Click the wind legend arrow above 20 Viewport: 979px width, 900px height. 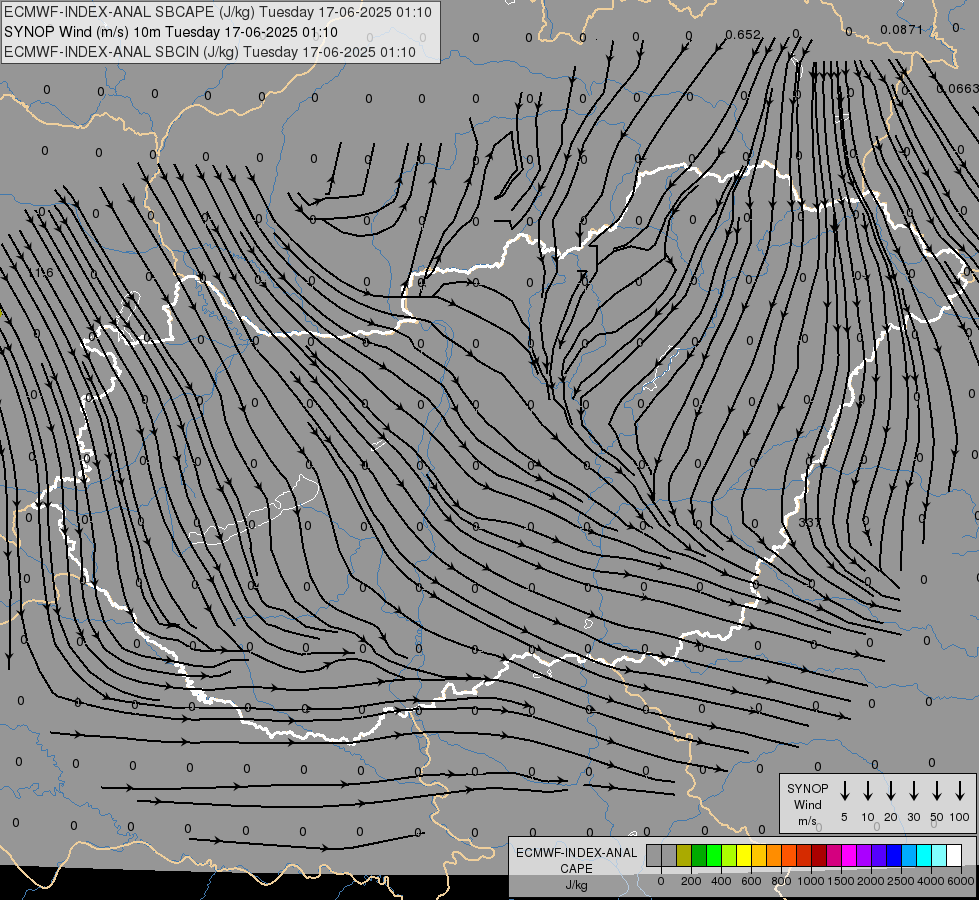point(891,791)
